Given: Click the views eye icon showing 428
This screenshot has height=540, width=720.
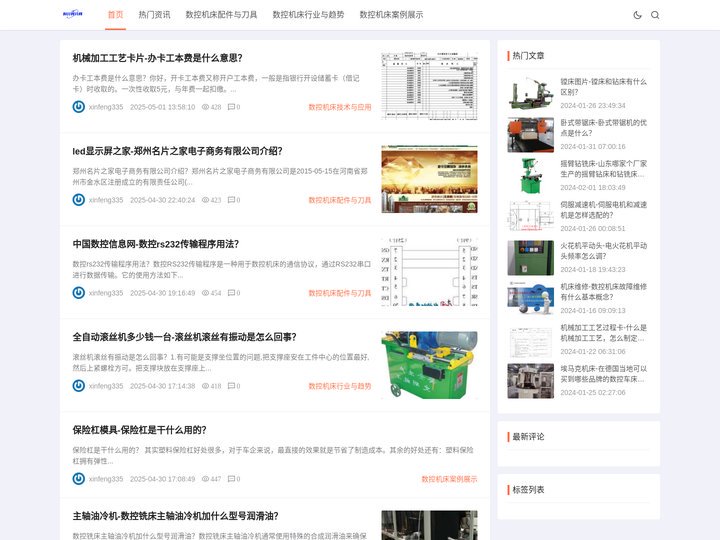Looking at the screenshot, I should [205, 107].
